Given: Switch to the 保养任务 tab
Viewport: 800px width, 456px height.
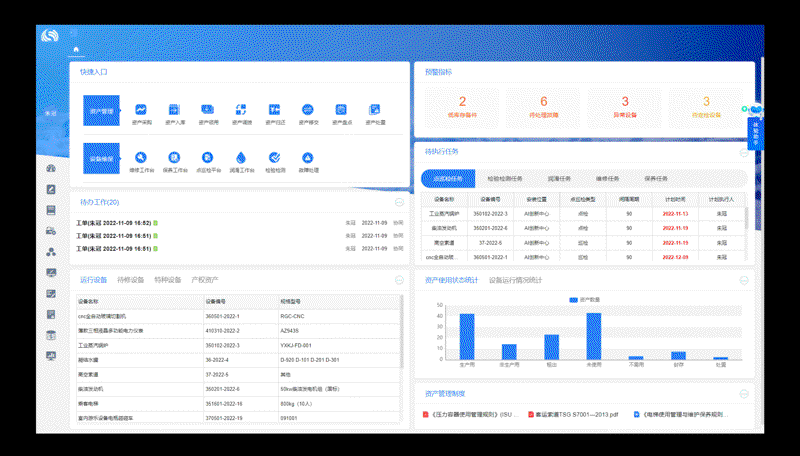Looking at the screenshot, I should (656, 179).
